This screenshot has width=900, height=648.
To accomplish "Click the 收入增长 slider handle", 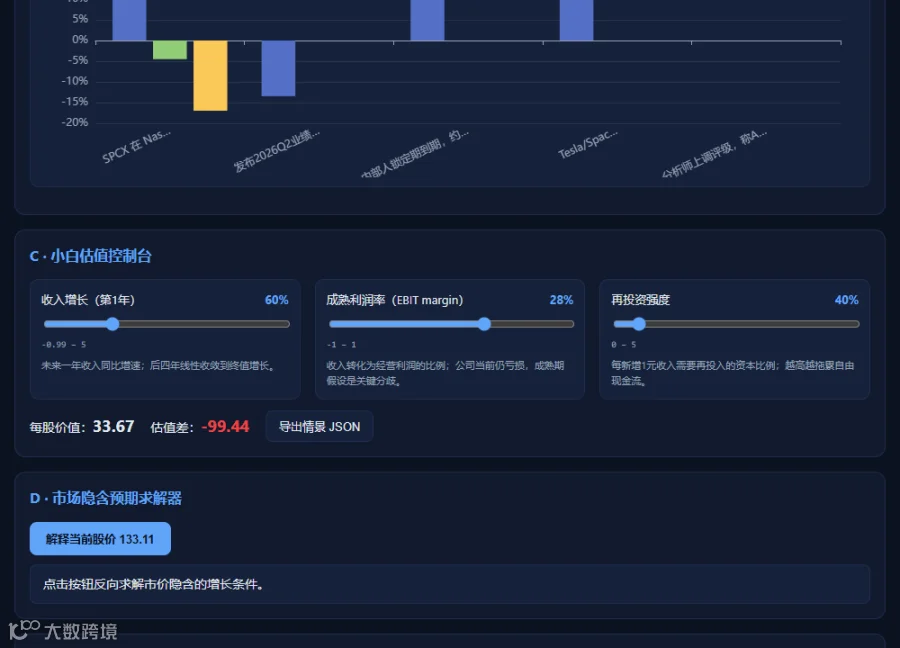I will coord(112,324).
